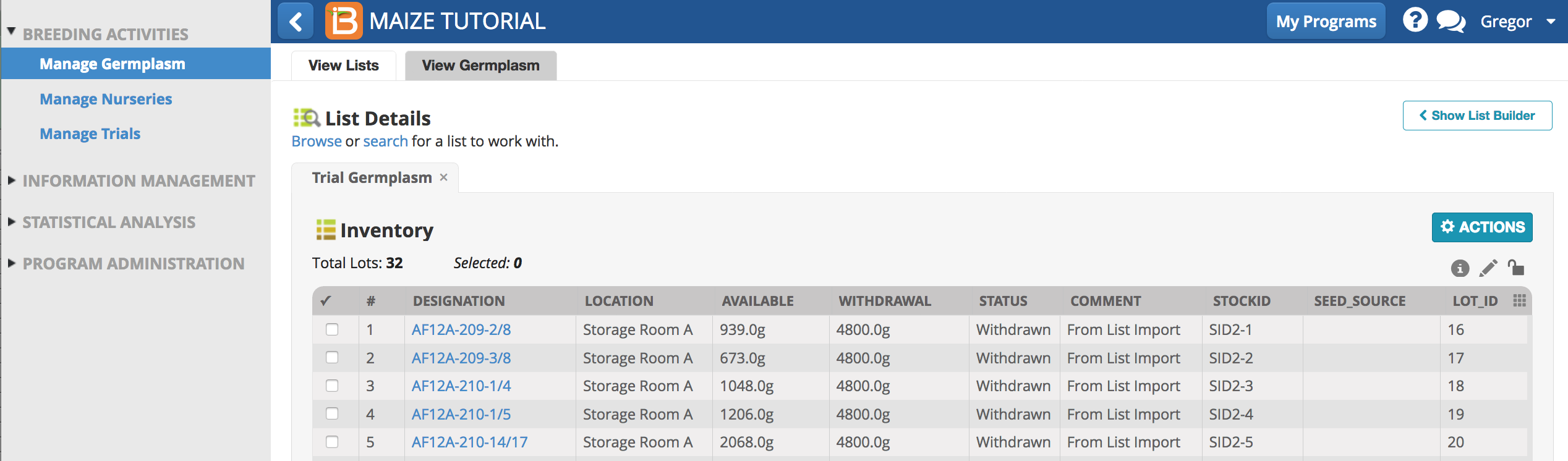Open the chat feedback bubbles icon
This screenshot has height=461, width=1568.
click(x=1451, y=22)
